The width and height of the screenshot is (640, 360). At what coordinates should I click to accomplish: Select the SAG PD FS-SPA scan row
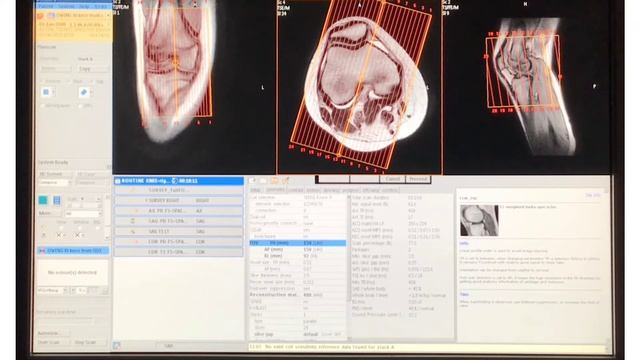tap(178, 221)
